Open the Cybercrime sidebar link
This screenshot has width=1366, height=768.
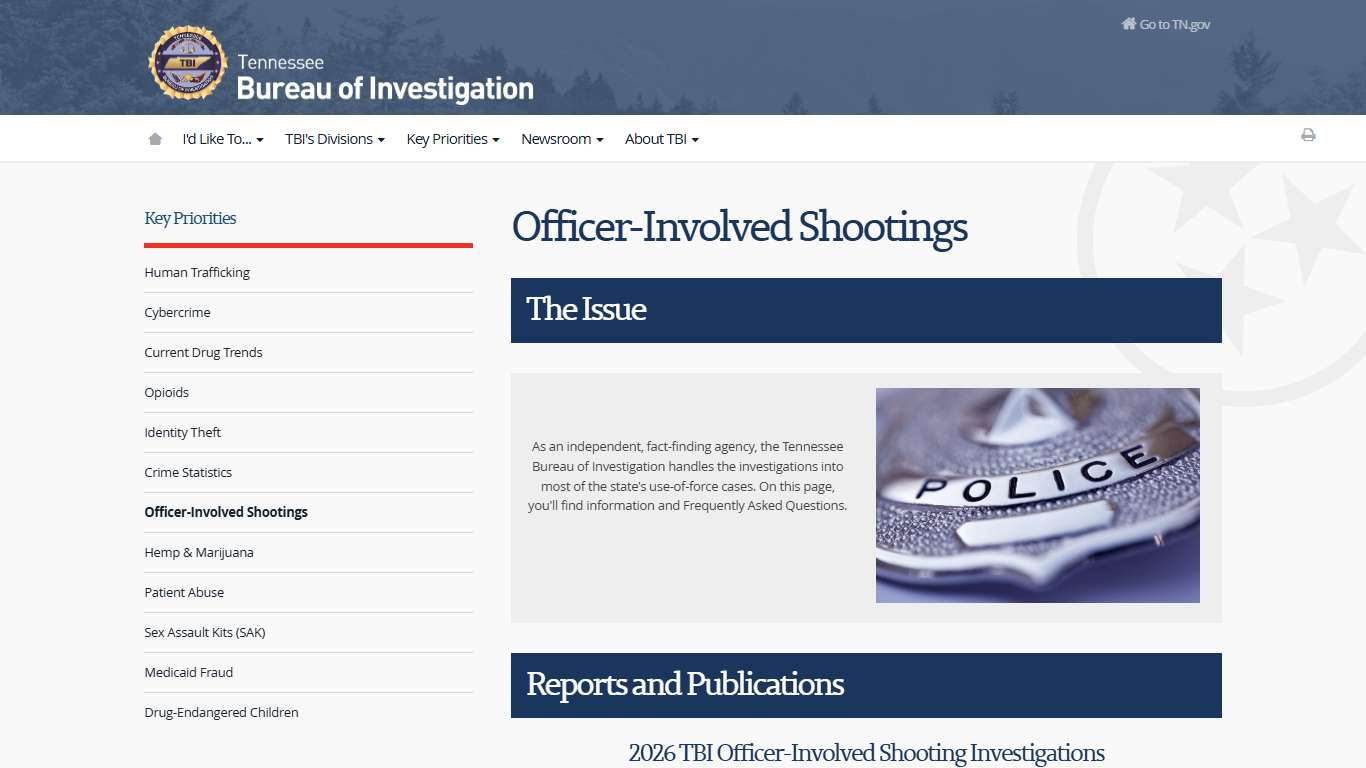177,312
